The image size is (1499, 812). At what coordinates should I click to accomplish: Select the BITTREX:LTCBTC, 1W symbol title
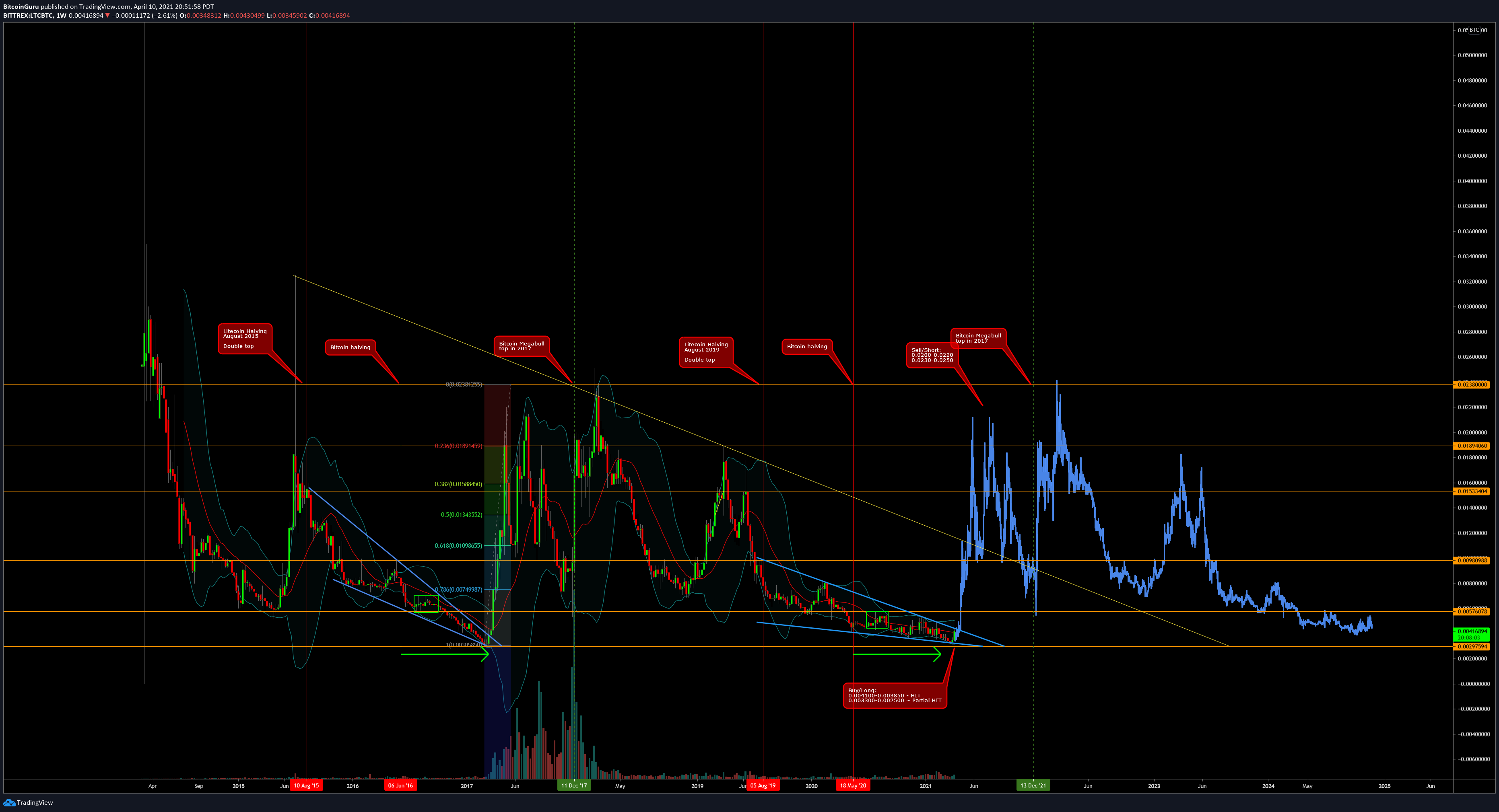[34, 16]
